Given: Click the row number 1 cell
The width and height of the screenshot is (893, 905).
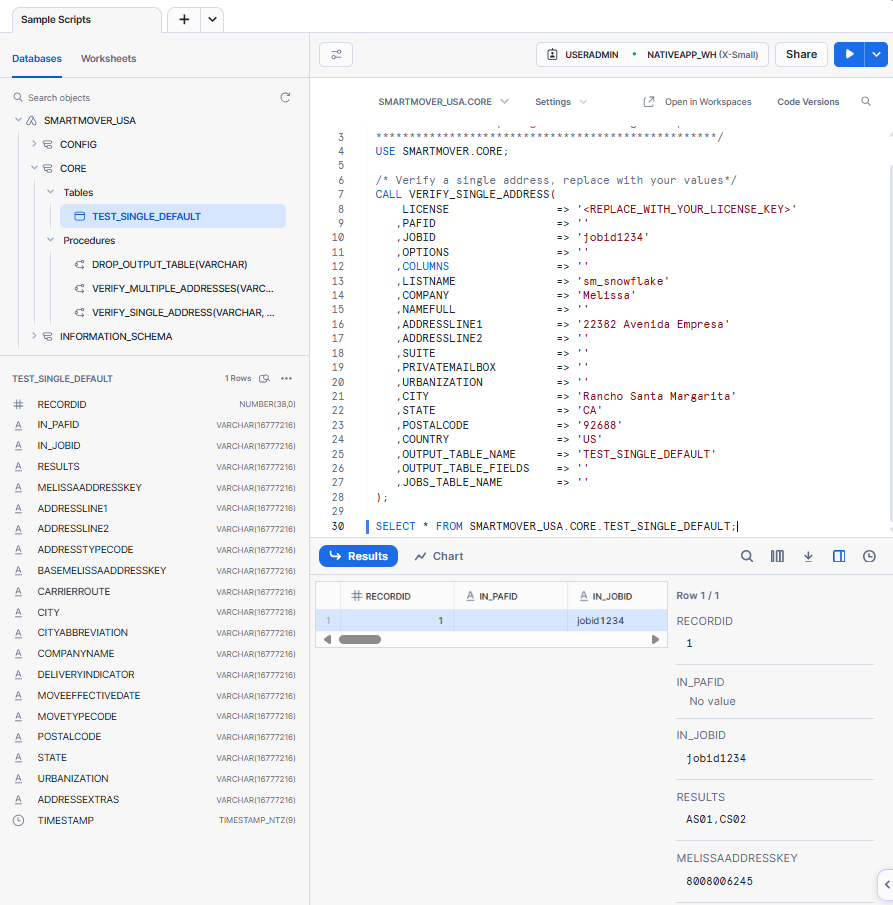Looking at the screenshot, I should (328, 620).
